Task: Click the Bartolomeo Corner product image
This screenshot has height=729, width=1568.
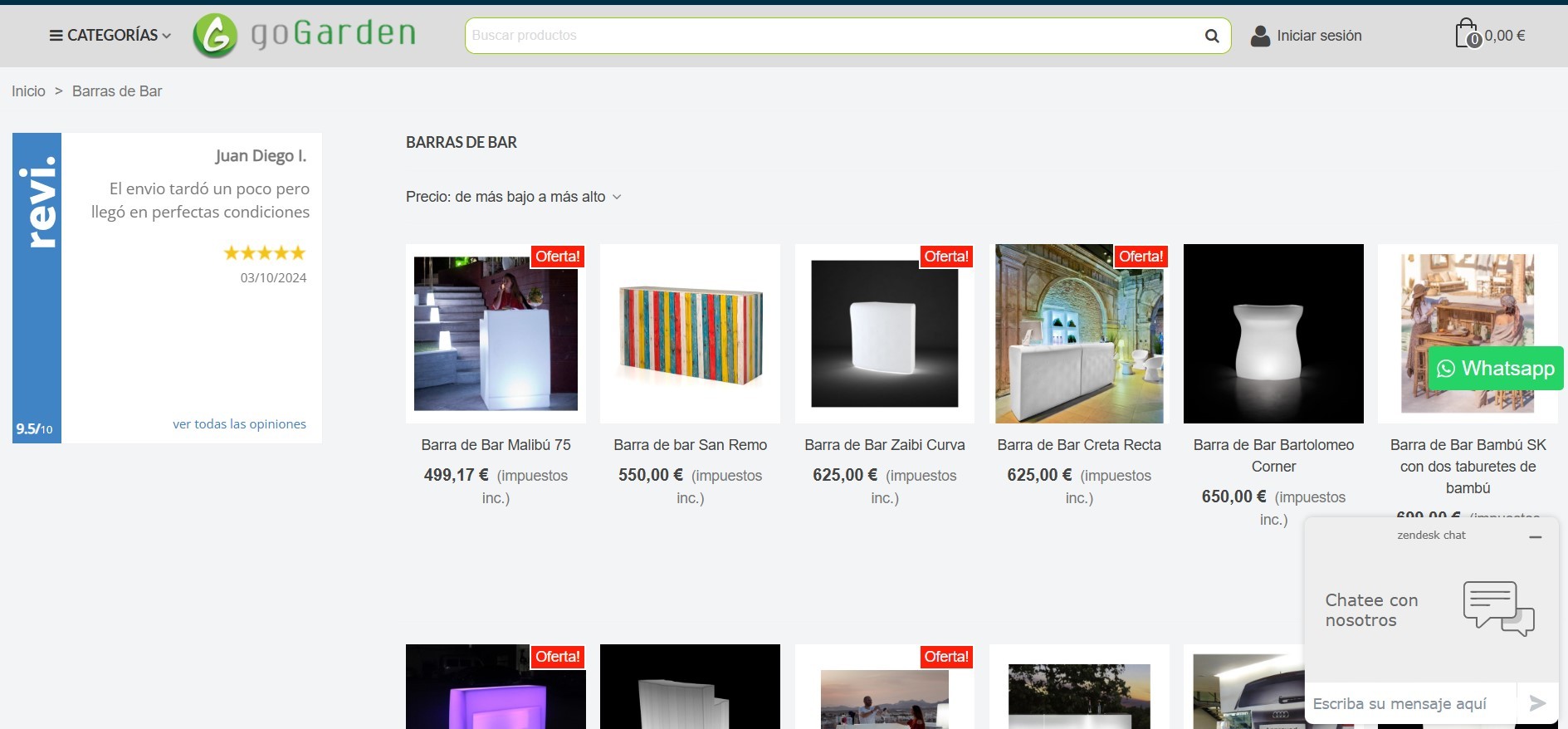Action: 1273,334
